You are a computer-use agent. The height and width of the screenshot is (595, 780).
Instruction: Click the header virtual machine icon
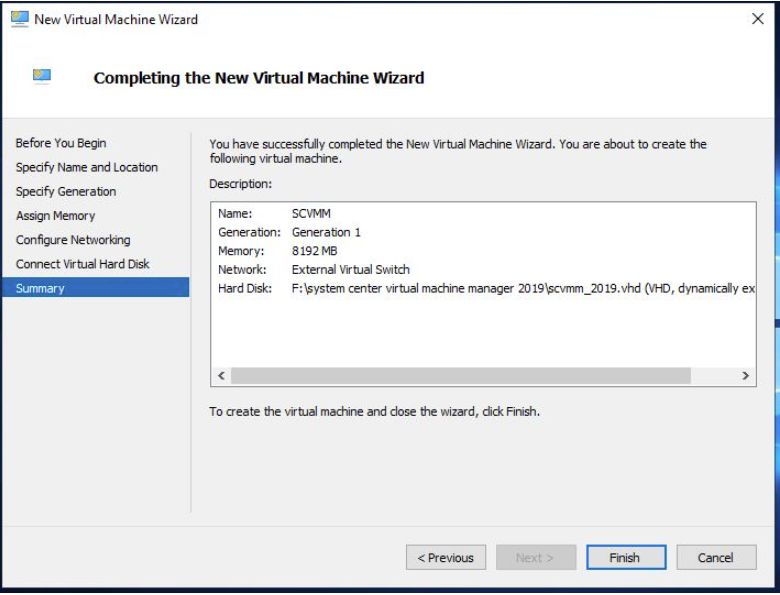[42, 77]
